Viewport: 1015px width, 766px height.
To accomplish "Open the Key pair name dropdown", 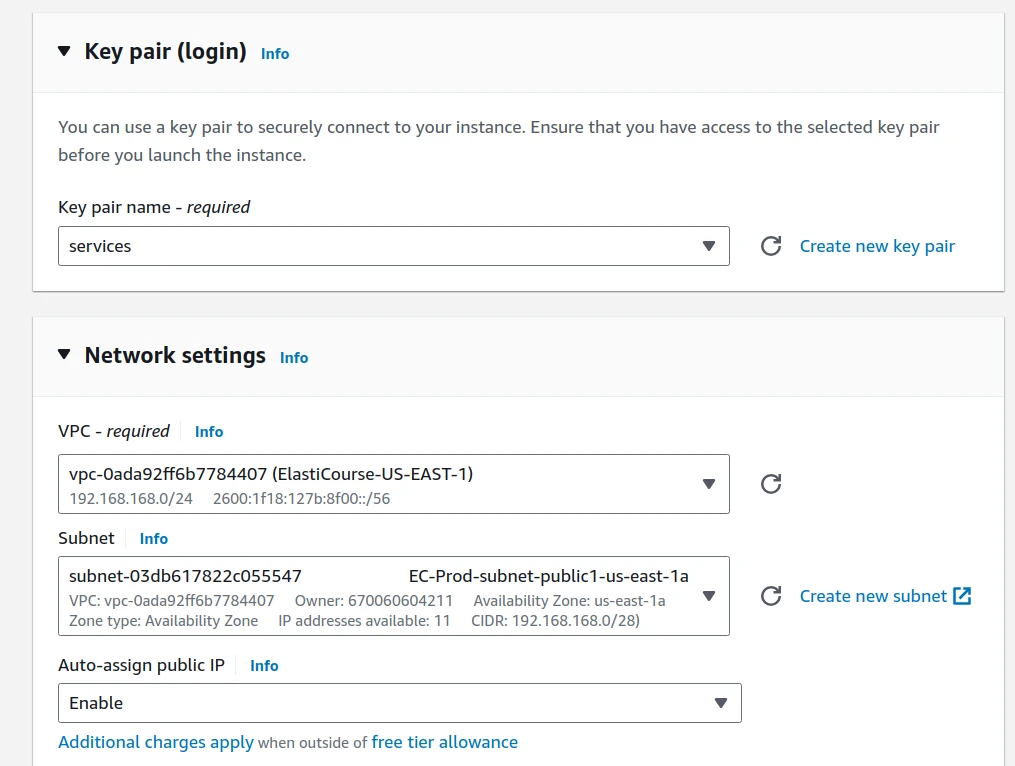I will [x=394, y=246].
